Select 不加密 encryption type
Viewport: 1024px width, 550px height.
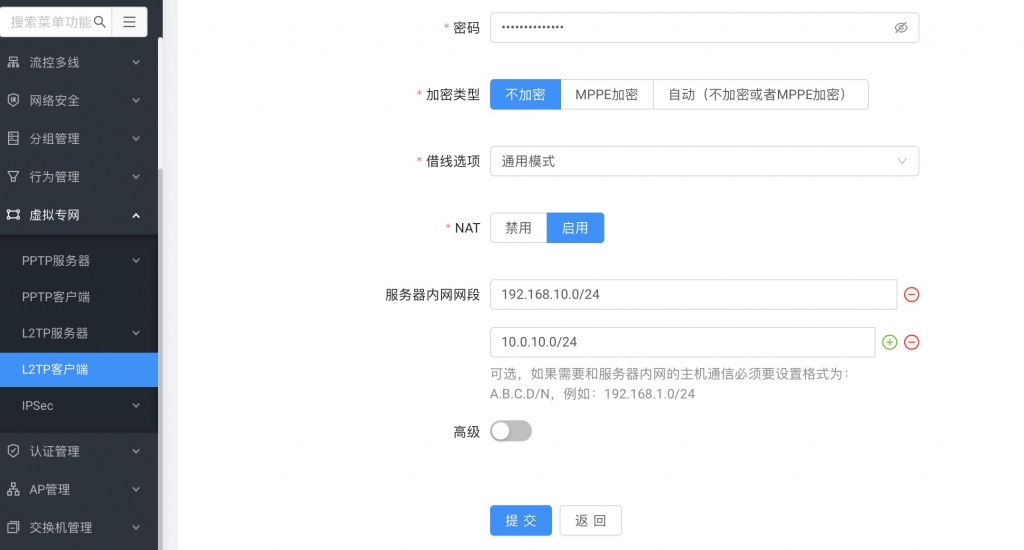click(525, 95)
